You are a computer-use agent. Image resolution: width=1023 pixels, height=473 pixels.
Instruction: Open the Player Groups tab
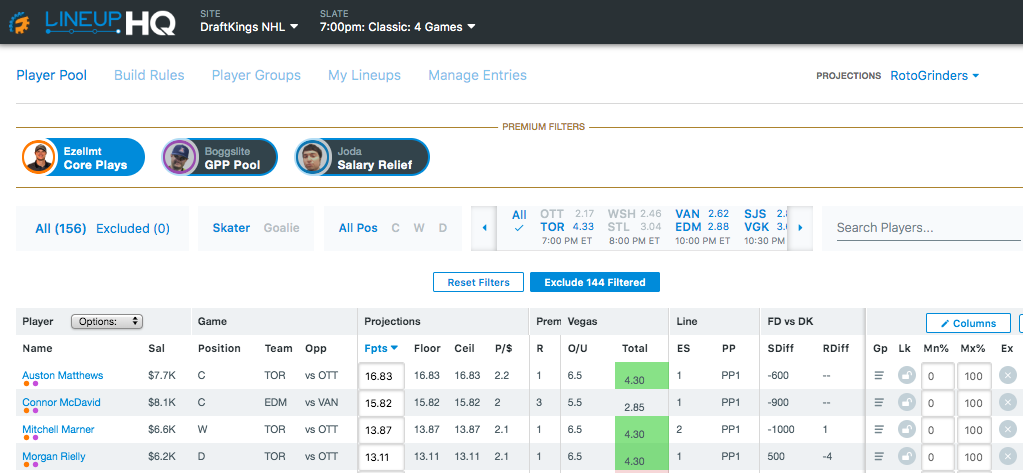[256, 76]
